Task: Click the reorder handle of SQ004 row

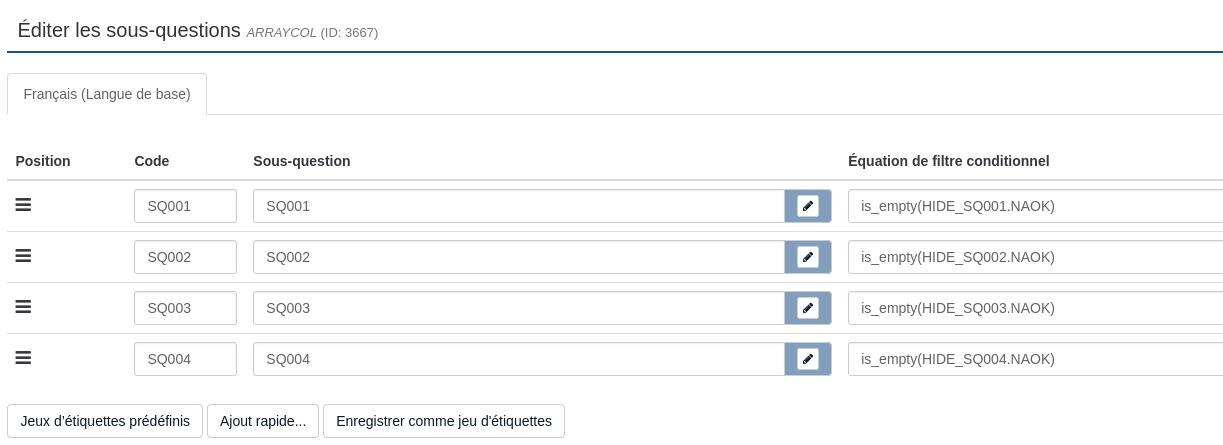Action: coord(23,358)
